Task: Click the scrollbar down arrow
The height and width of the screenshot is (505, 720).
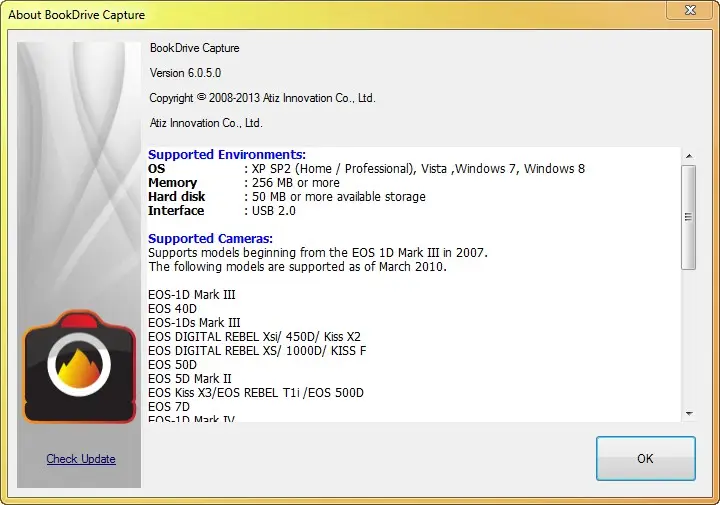Action: (x=689, y=414)
